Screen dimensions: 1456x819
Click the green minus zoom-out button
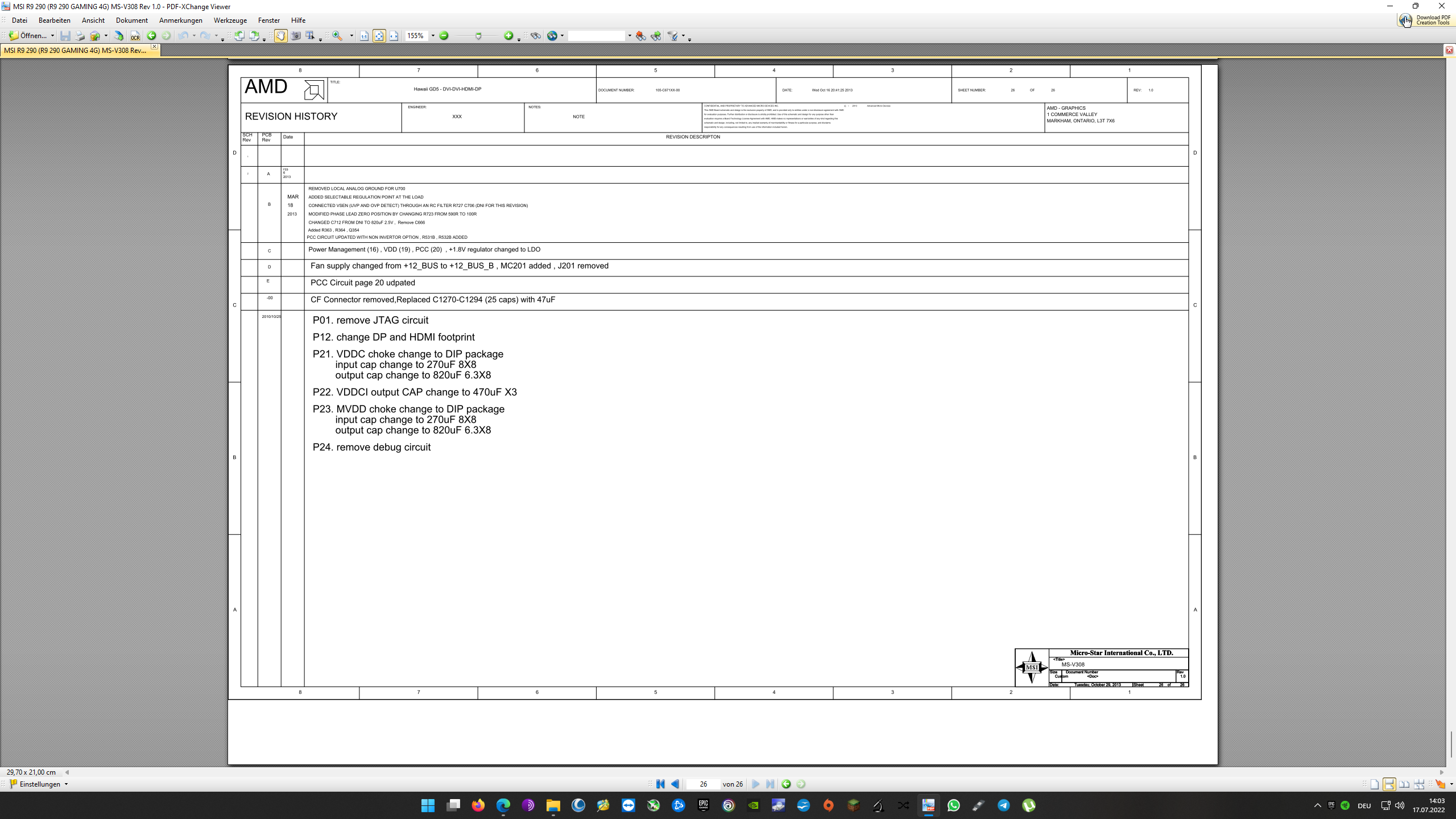(444, 36)
